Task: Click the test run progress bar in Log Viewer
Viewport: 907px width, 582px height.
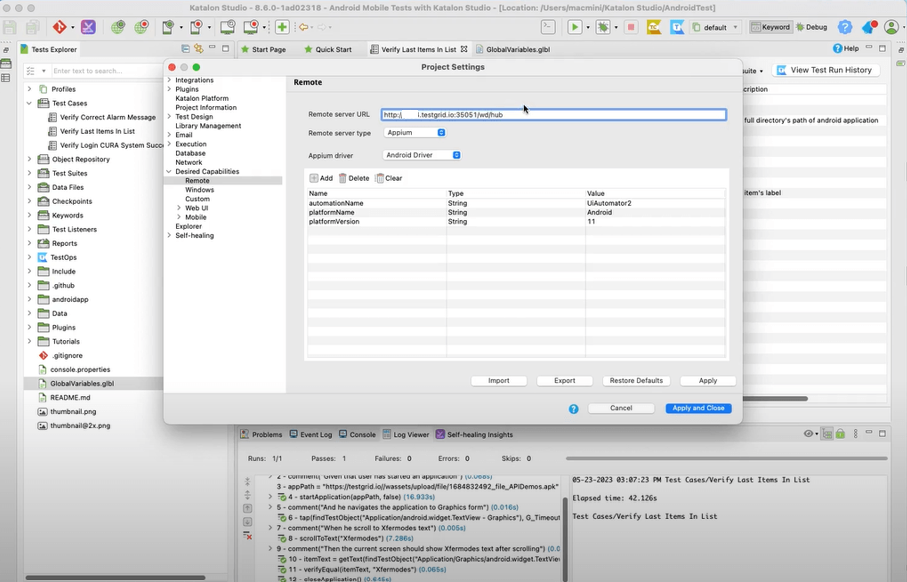Action: point(727,458)
